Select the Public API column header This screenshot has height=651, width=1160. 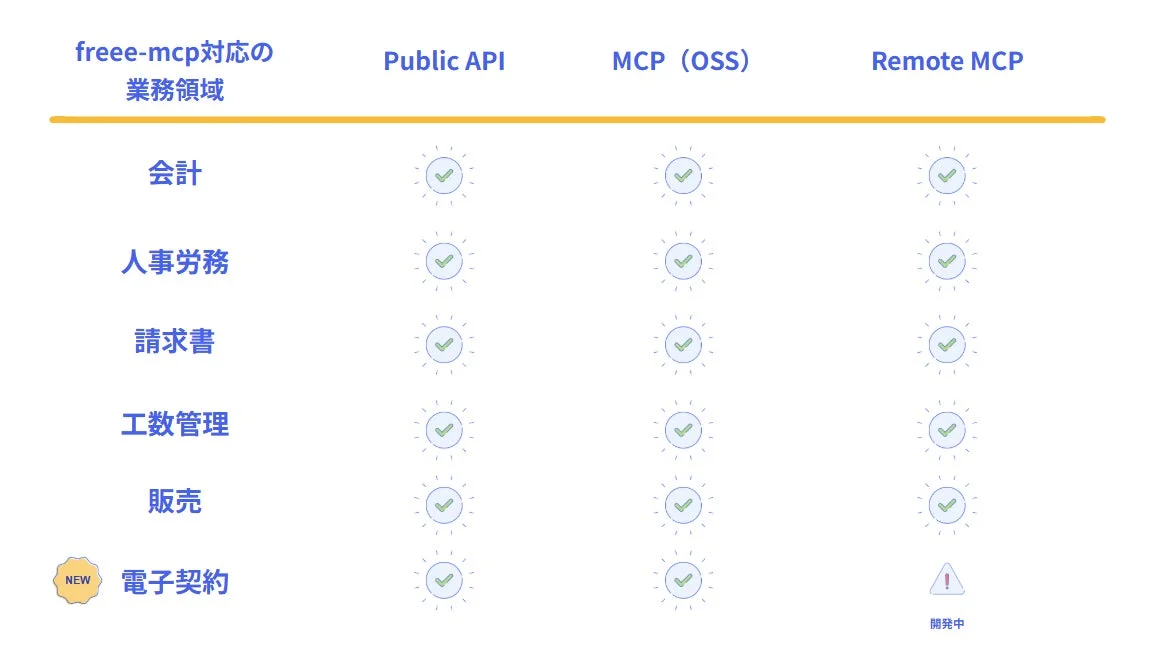pyautogui.click(x=444, y=61)
